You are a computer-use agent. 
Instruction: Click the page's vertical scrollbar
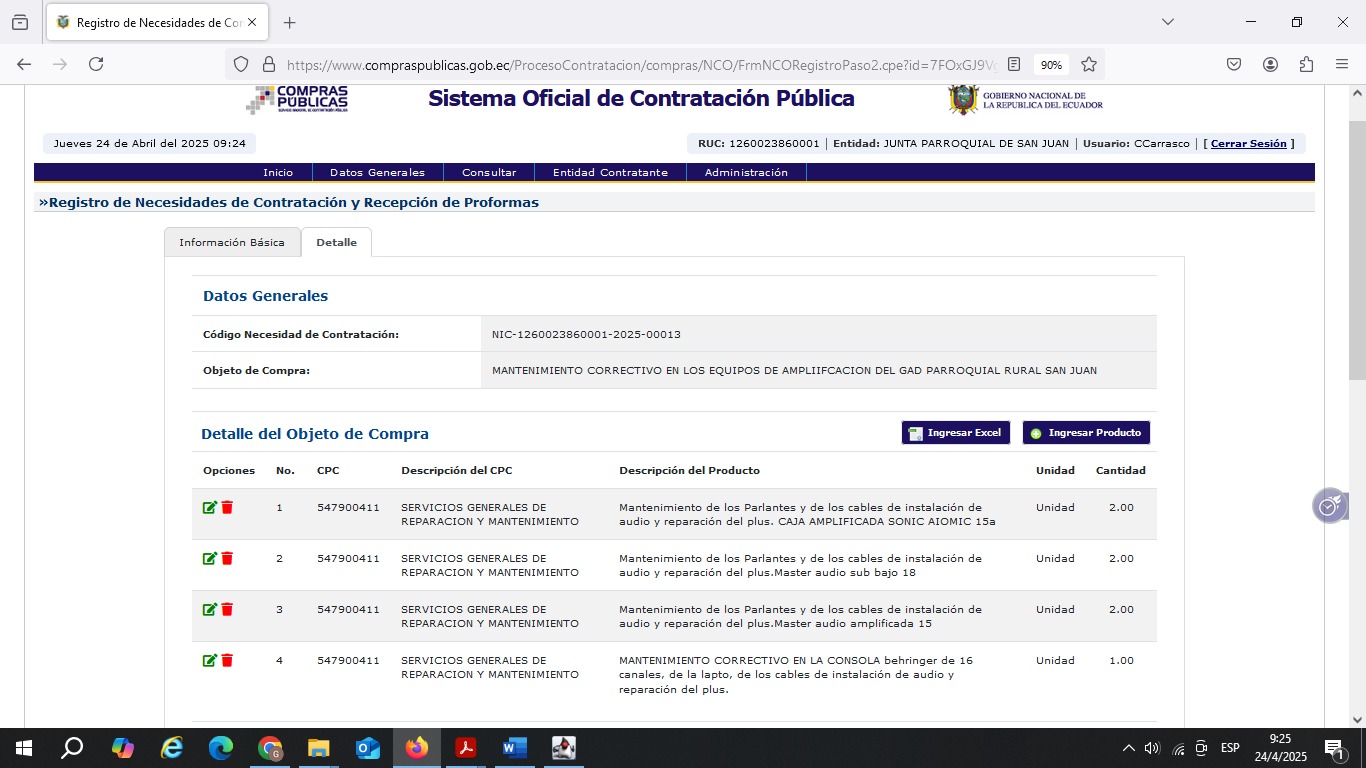(1356, 250)
